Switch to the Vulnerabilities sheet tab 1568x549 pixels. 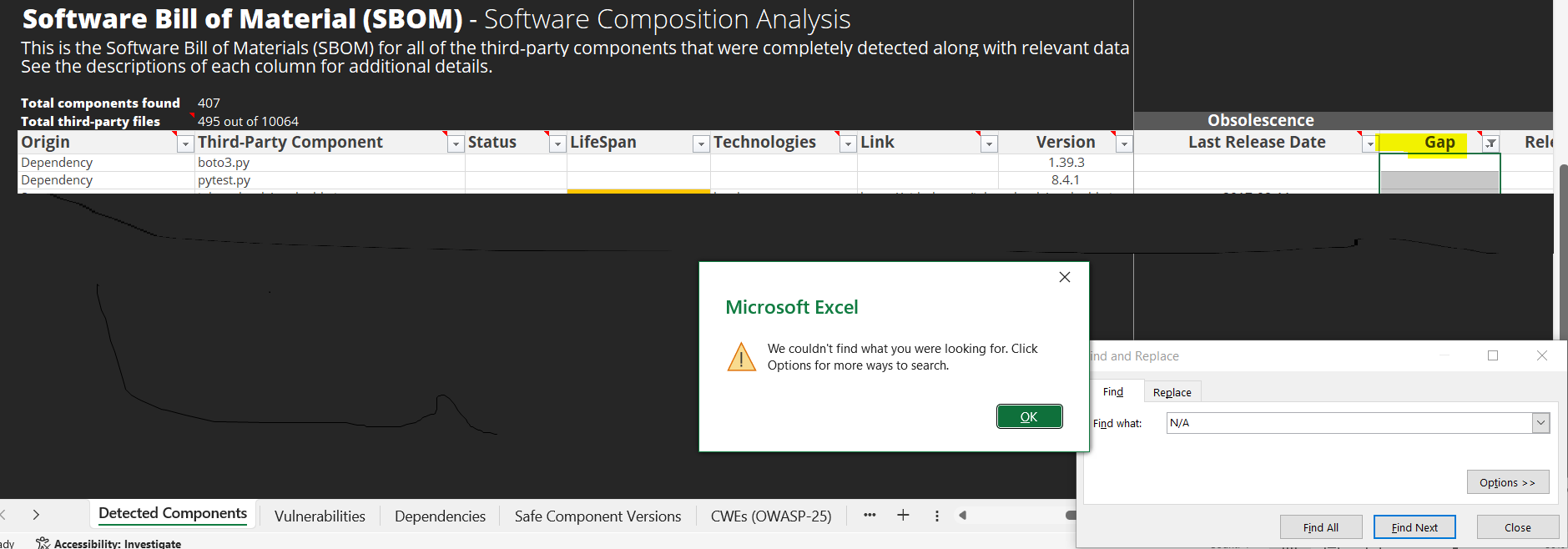(x=320, y=516)
